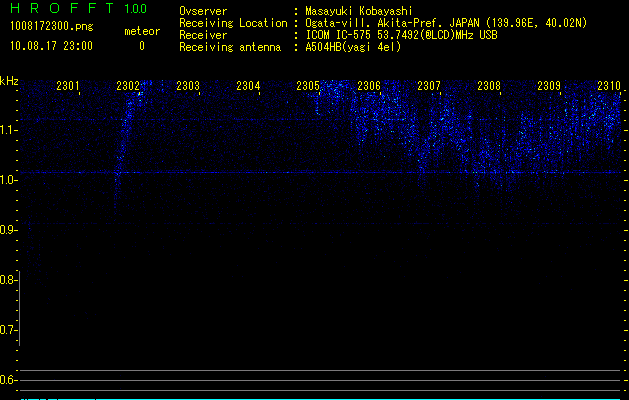Select the file name 1008172300.png

[52, 26]
